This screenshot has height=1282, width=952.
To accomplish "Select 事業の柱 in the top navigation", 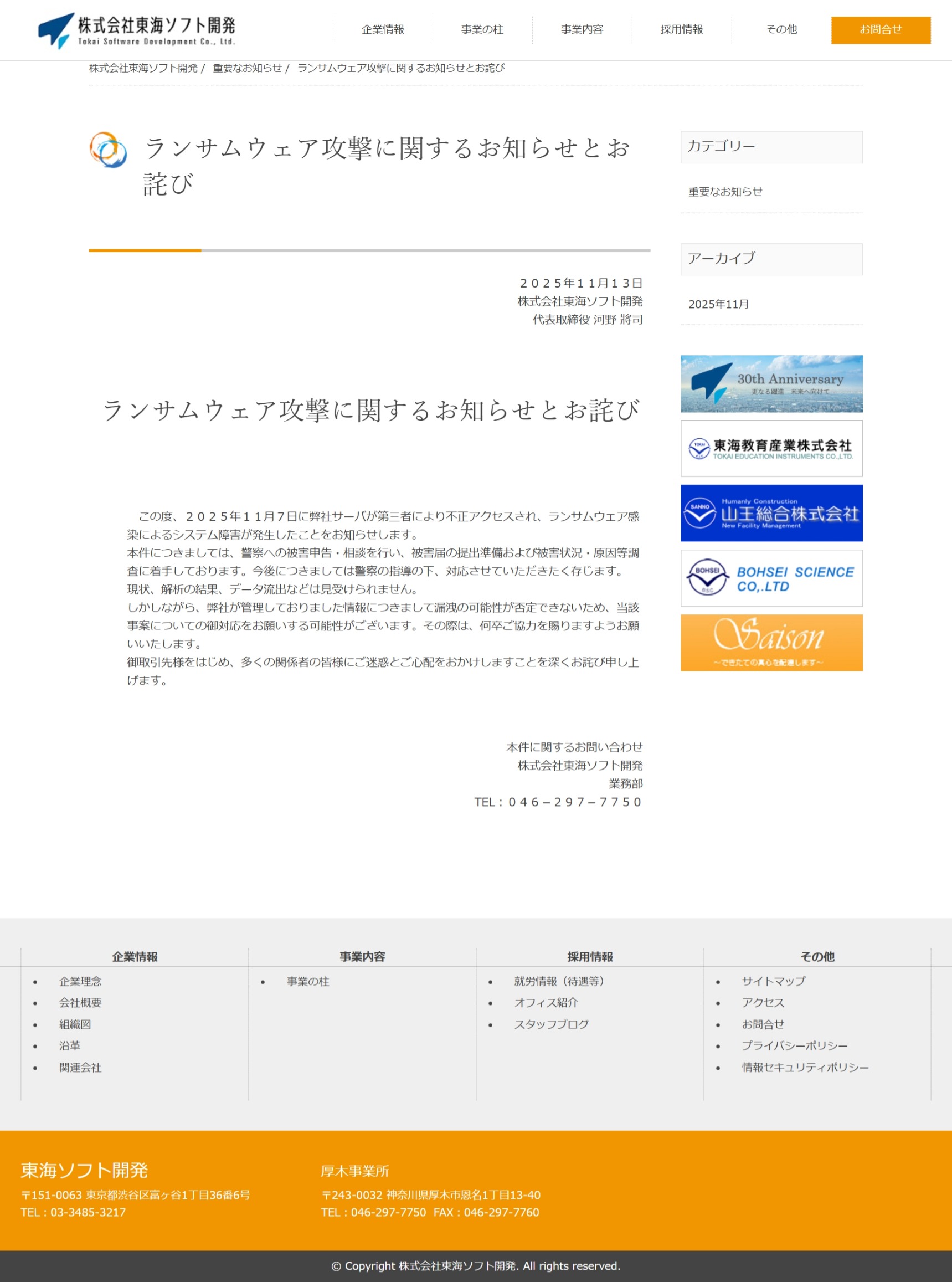I will (x=482, y=29).
